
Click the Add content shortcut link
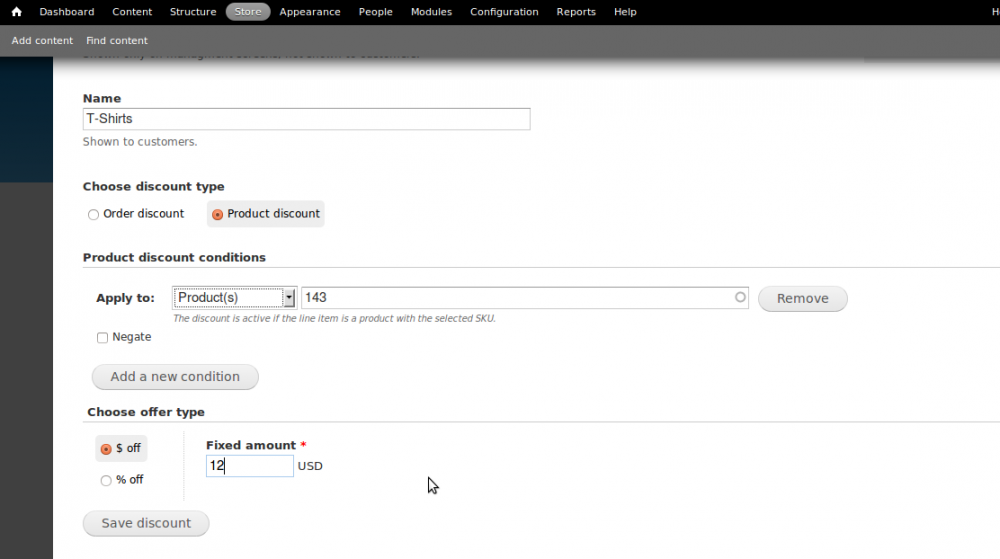(42, 40)
